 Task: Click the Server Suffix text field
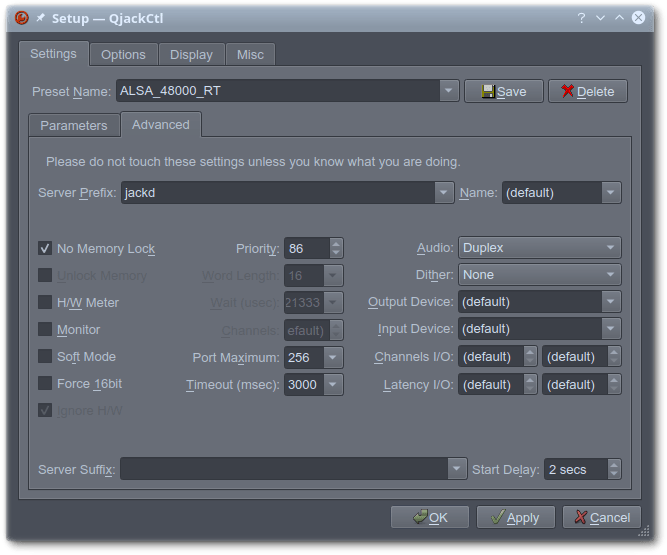point(284,469)
